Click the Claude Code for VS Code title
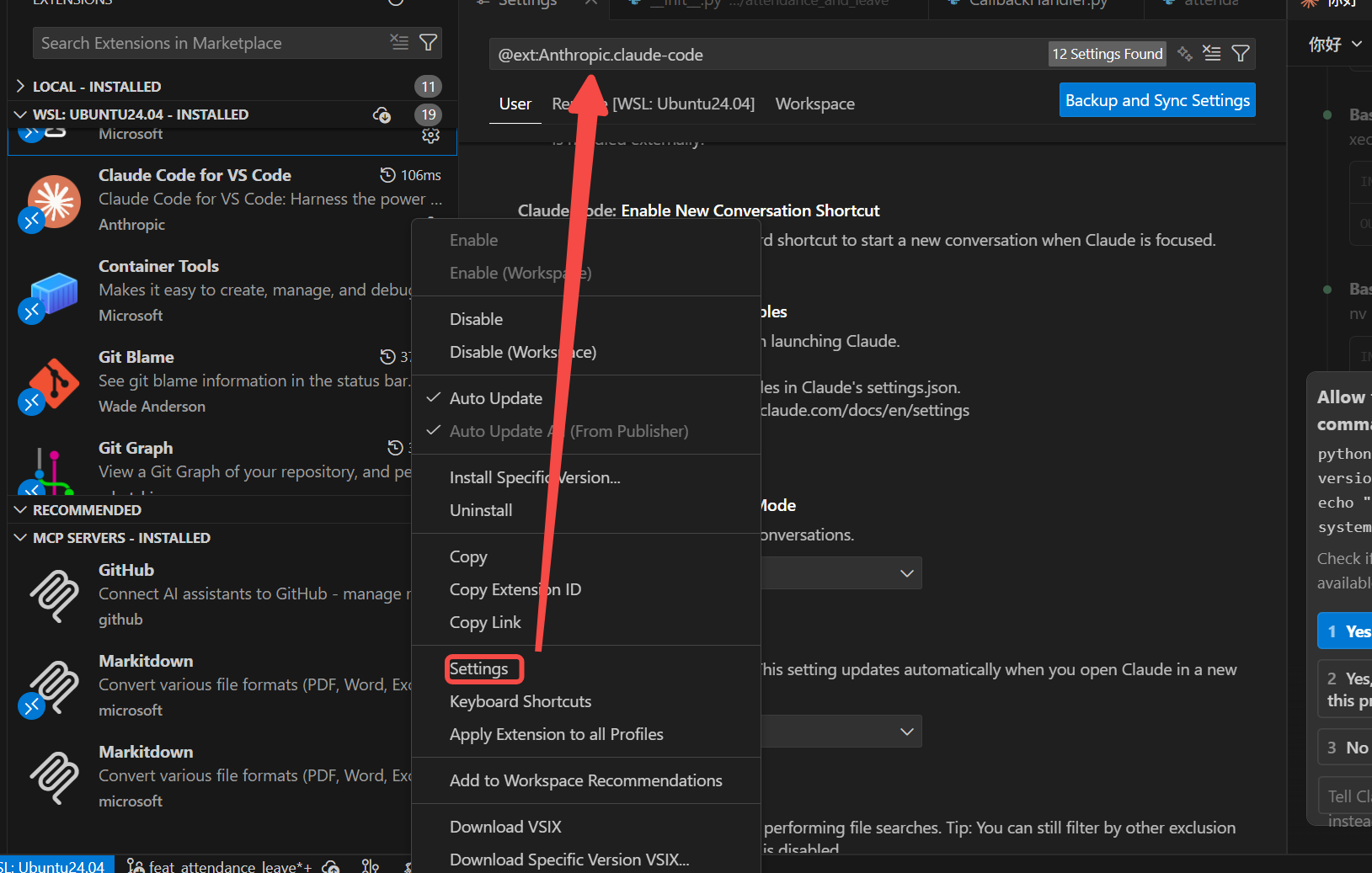Viewport: 1372px width, 873px height. tap(195, 175)
